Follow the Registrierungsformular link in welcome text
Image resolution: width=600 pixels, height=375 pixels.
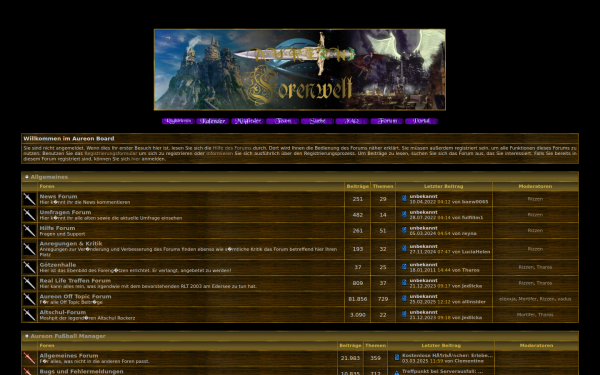point(111,153)
